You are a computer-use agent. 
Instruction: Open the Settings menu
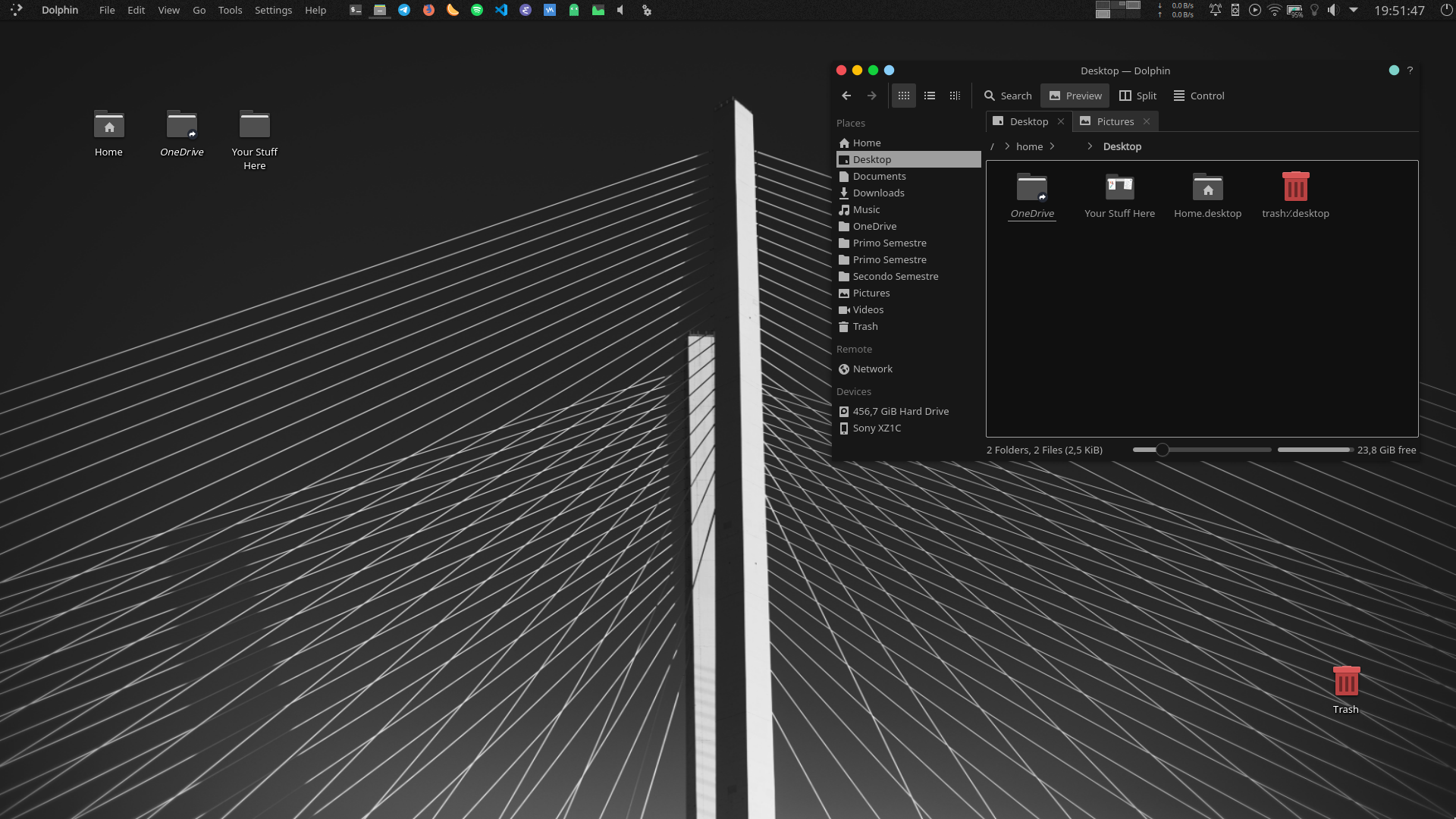[274, 10]
